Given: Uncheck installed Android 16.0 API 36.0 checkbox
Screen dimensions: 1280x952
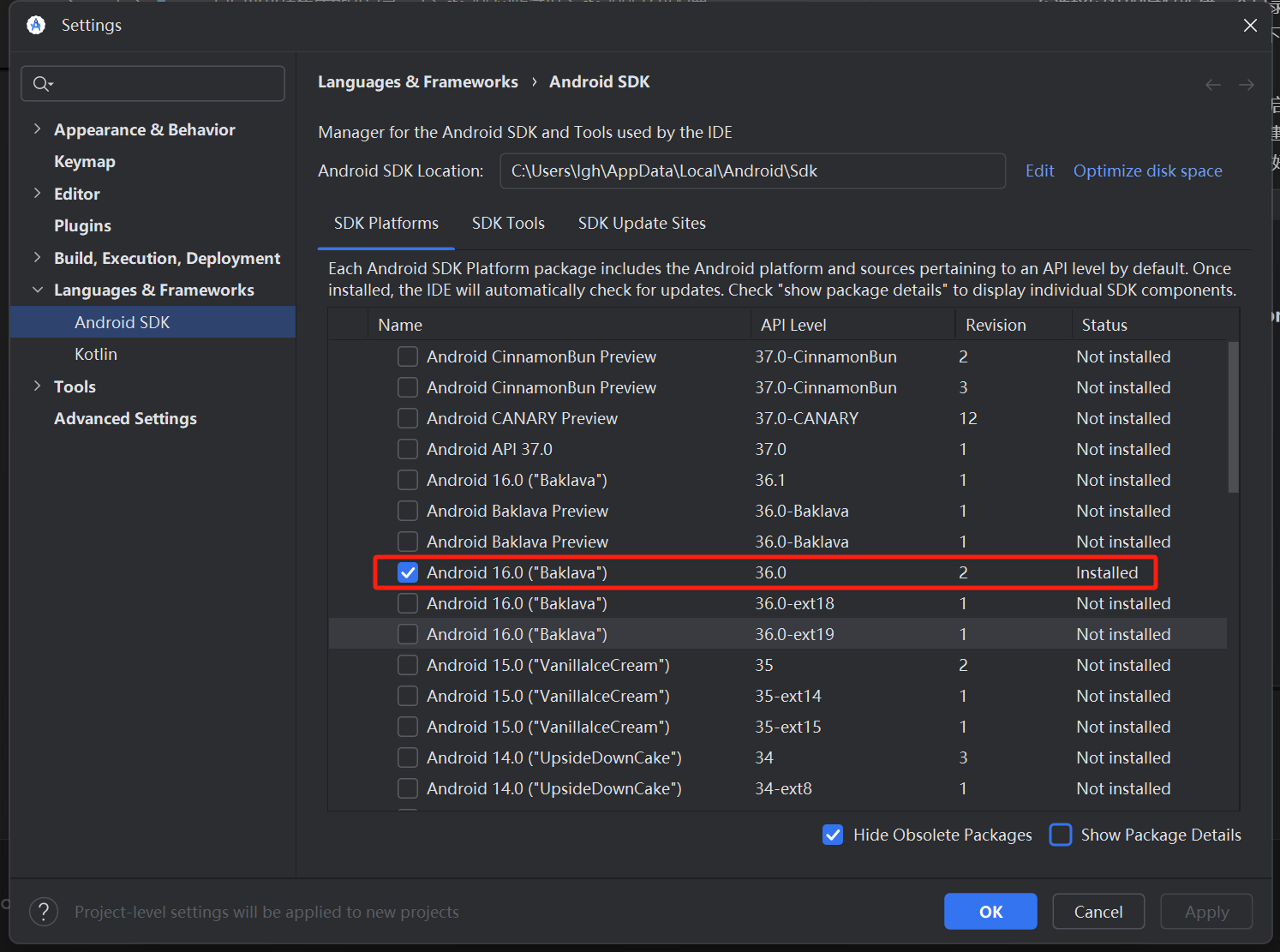Looking at the screenshot, I should coord(408,572).
